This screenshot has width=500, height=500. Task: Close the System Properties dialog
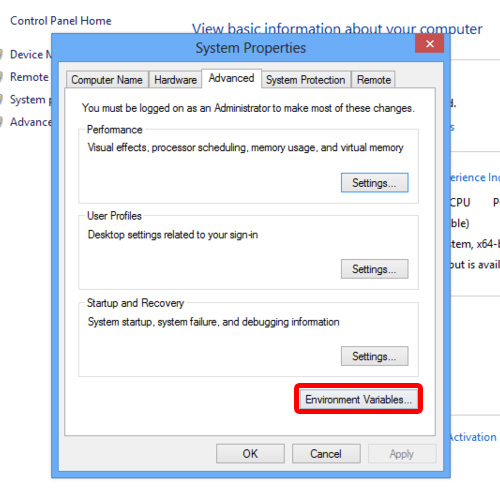(429, 44)
